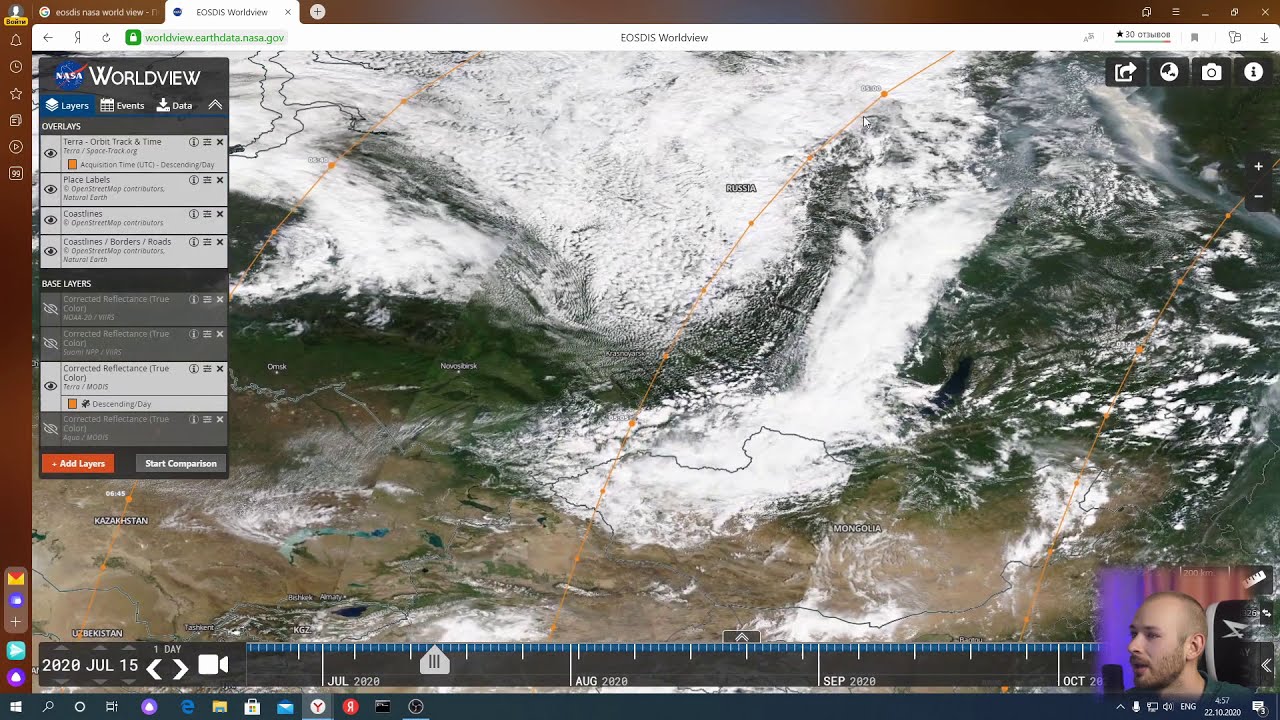Show the Suomi NPP / VIIRS reflectance layer
Image resolution: width=1280 pixels, height=720 pixels.
[50, 343]
